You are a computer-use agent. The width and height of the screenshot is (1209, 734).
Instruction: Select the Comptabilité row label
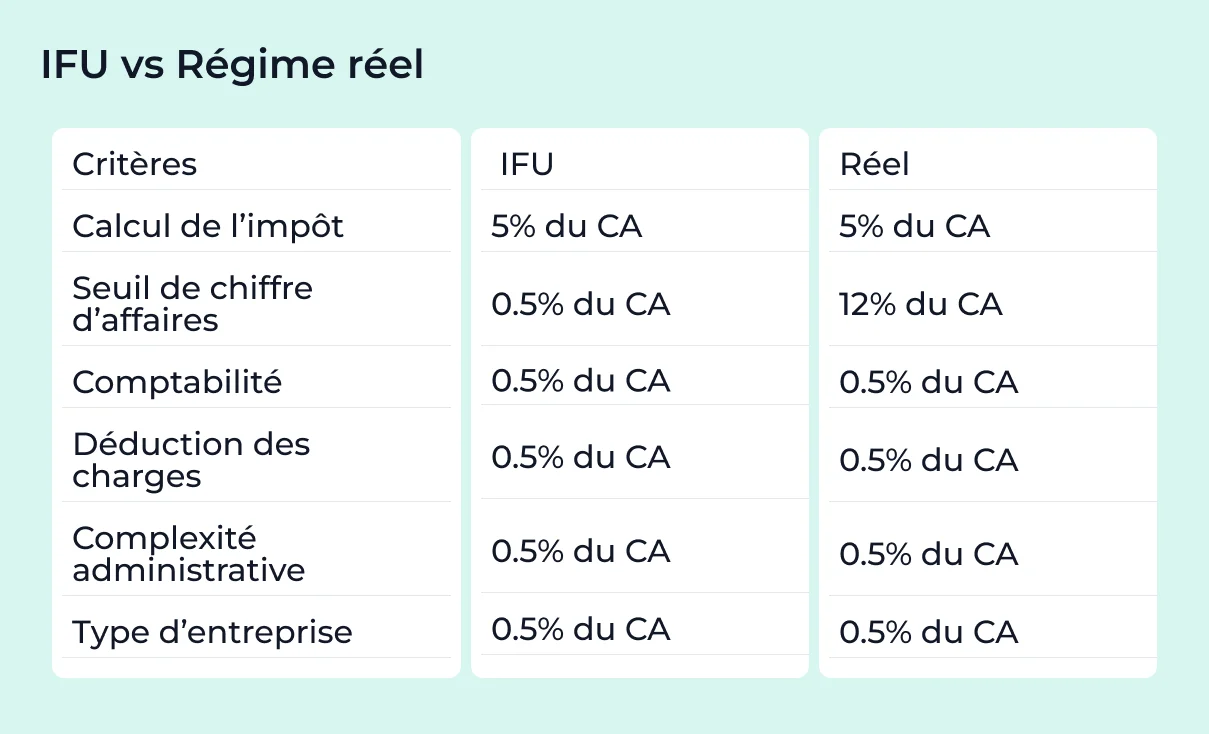point(177,382)
